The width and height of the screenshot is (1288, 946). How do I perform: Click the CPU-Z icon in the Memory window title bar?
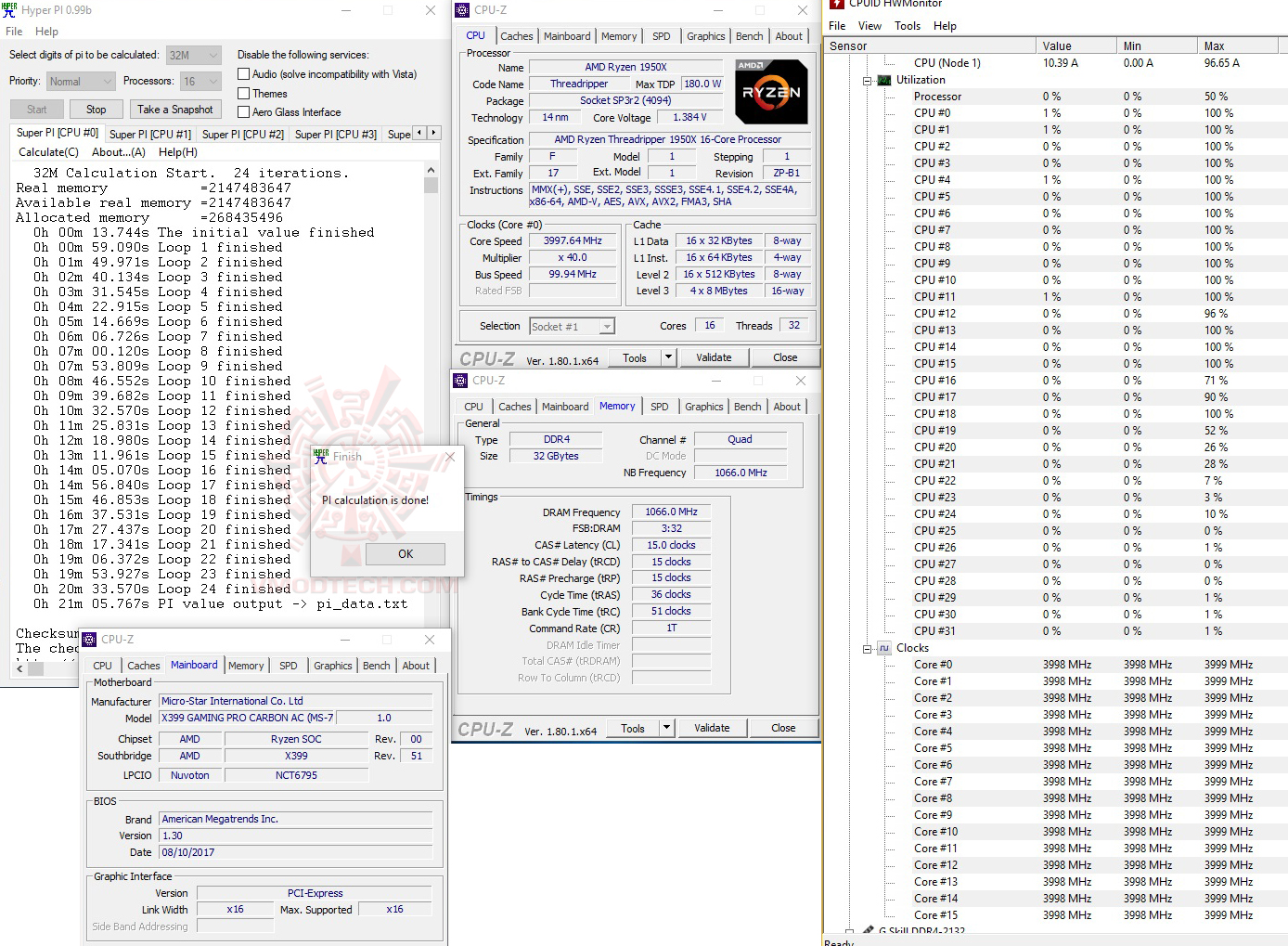460,381
